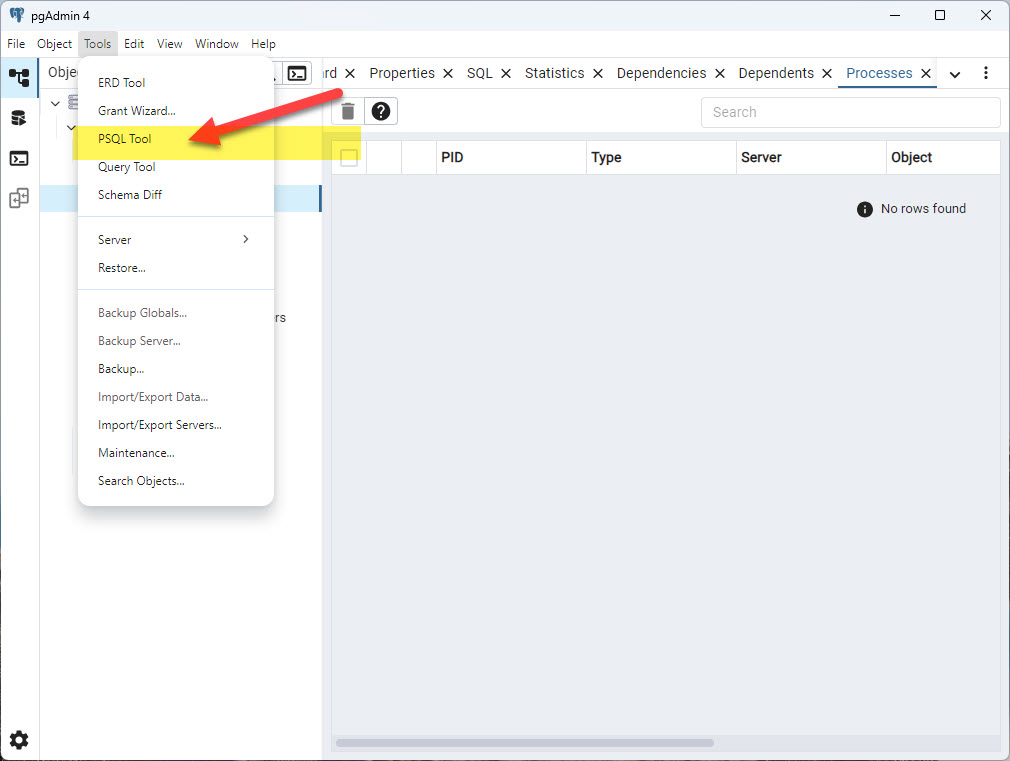
Task: Switch to the Dependents tab
Action: click(x=776, y=73)
